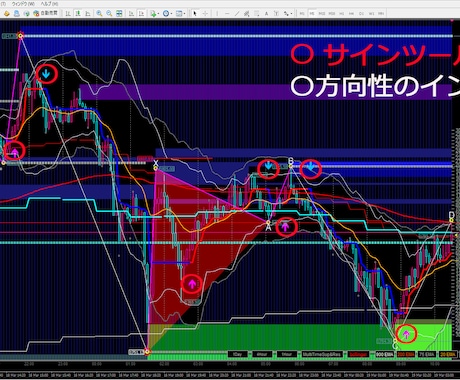Select the horizontal line drawing tool

point(227,14)
